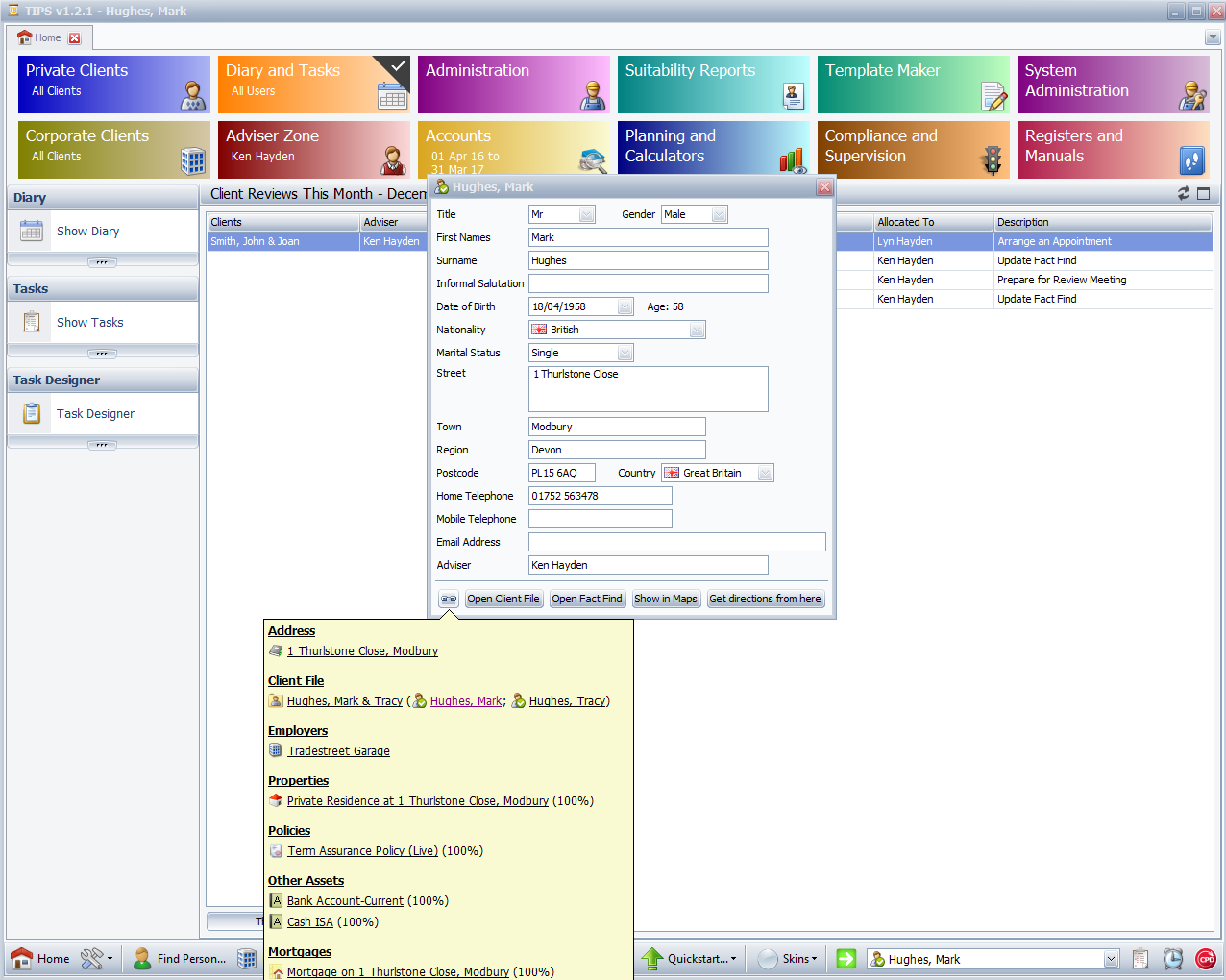1226x980 pixels.
Task: Click the clipboard icon in bottom toolbar
Action: pyautogui.click(x=1140, y=959)
